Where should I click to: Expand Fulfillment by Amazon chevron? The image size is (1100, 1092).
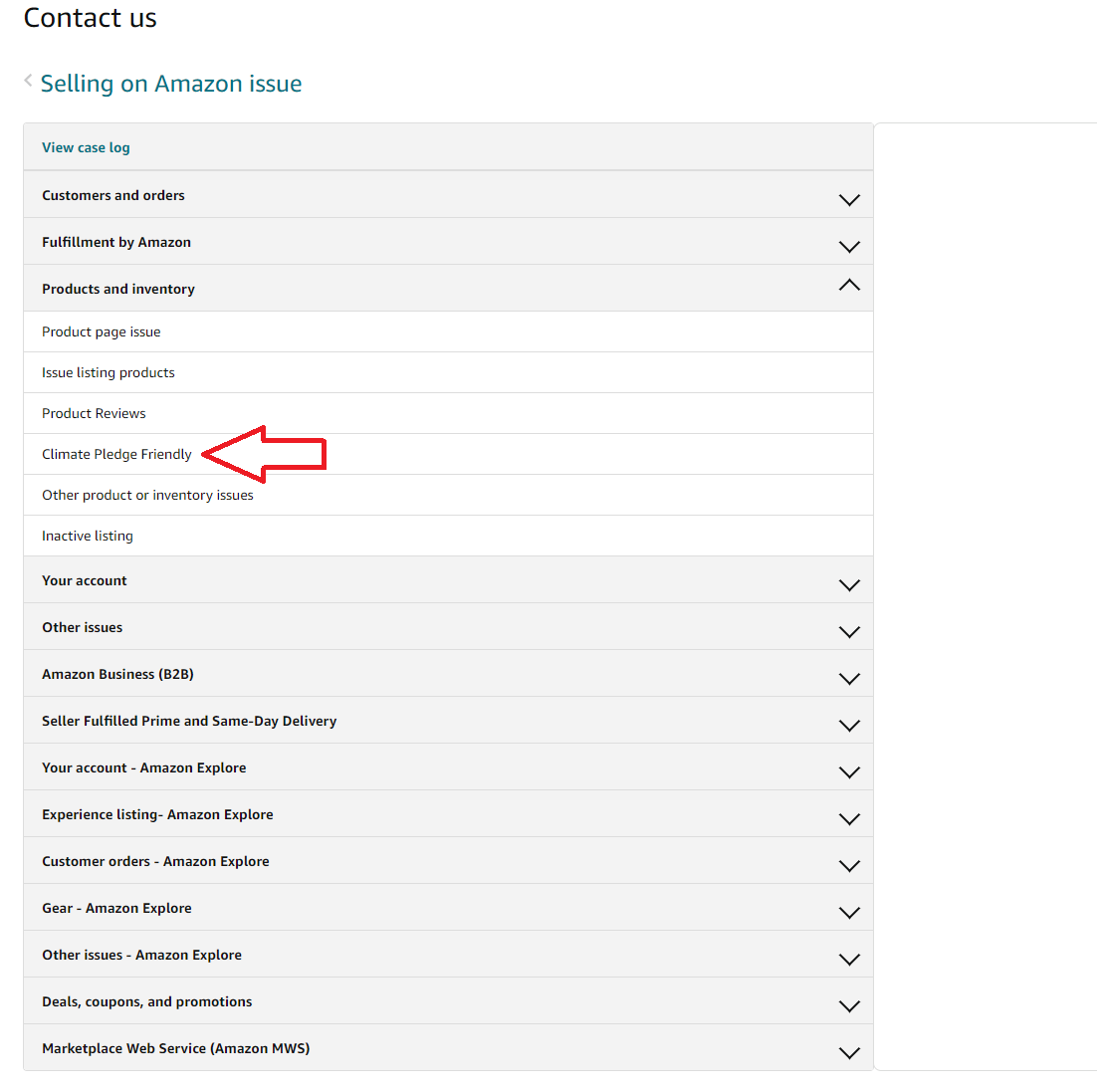(848, 246)
